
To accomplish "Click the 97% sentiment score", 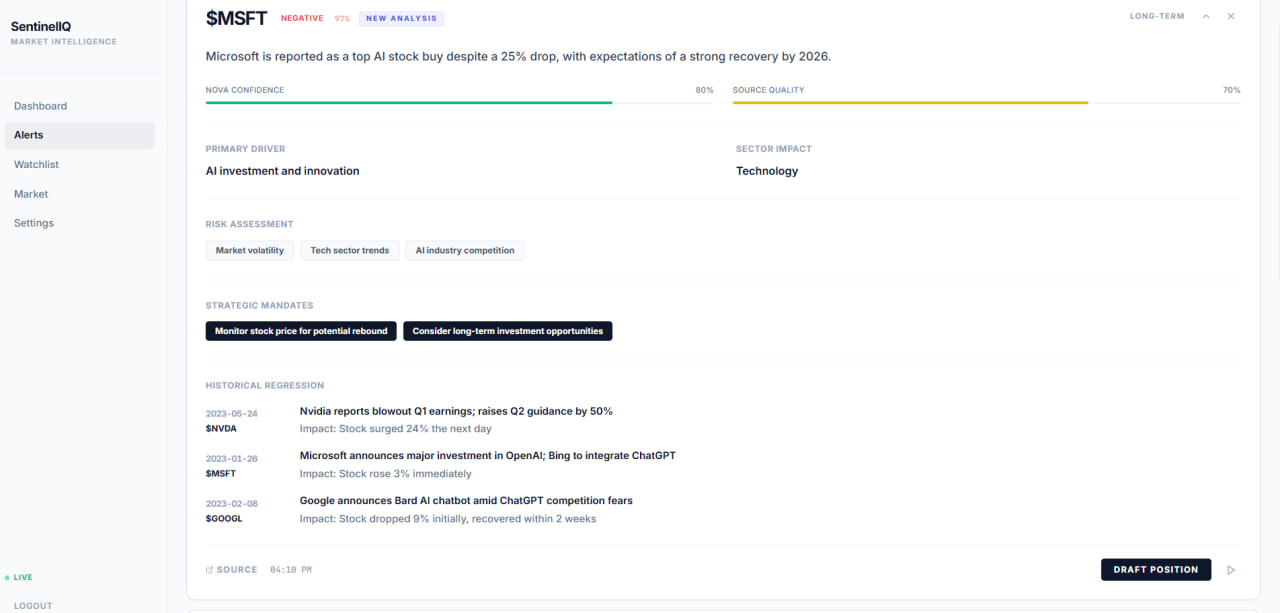I will click(342, 18).
